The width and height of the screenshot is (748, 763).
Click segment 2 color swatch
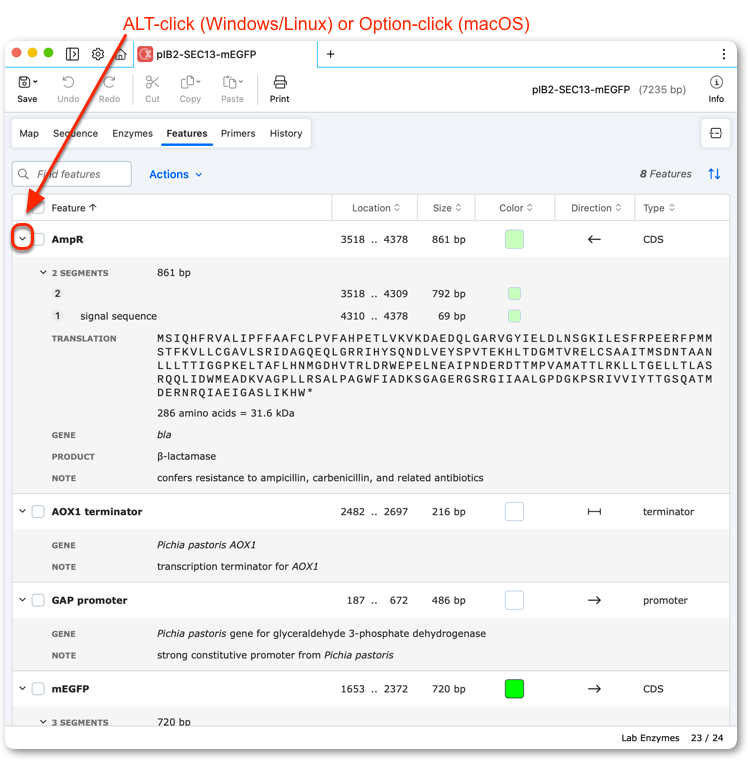[514, 293]
